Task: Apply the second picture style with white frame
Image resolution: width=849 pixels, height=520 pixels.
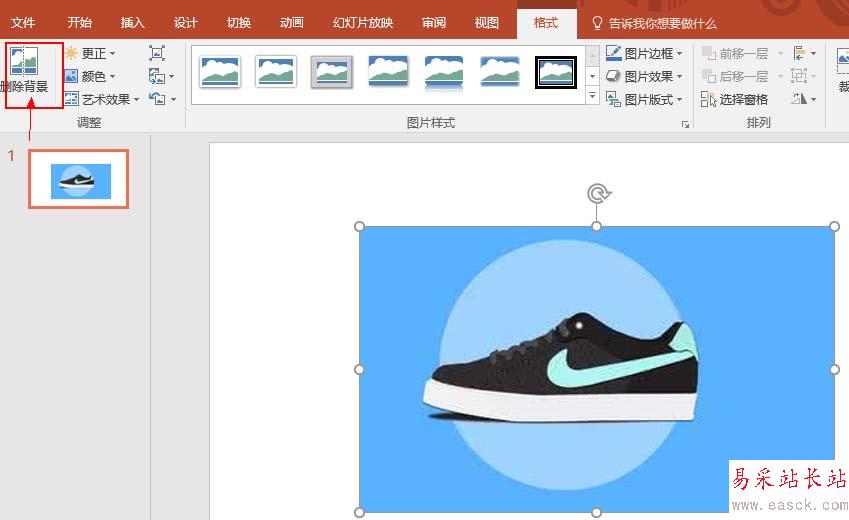Action: [276, 72]
